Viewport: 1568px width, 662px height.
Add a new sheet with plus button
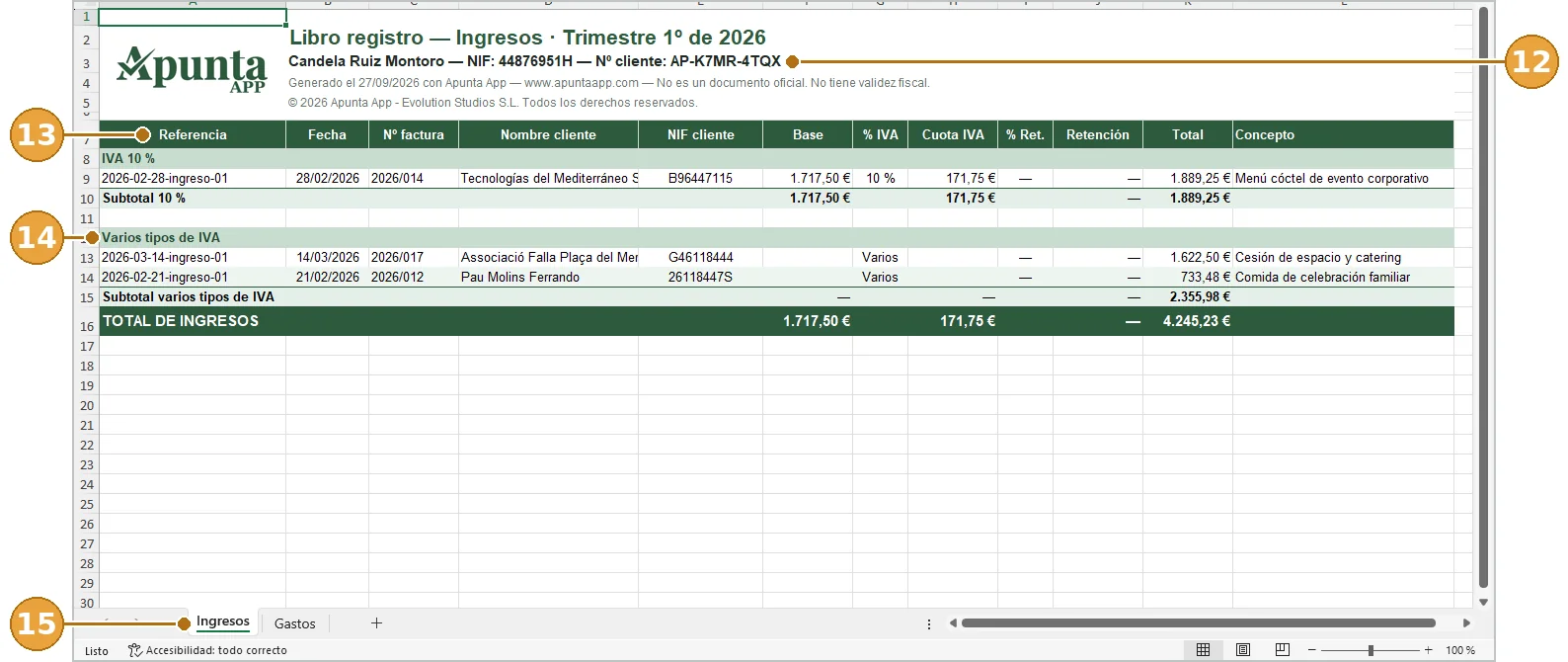376,622
